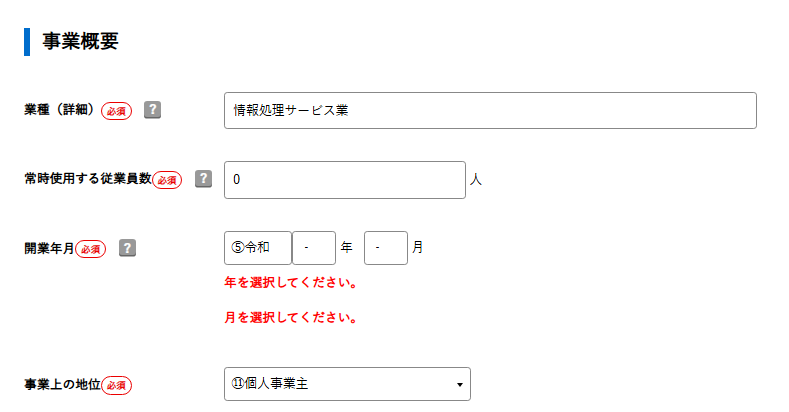
Task: Click the error message 月を選択してください。
Action: [291, 318]
